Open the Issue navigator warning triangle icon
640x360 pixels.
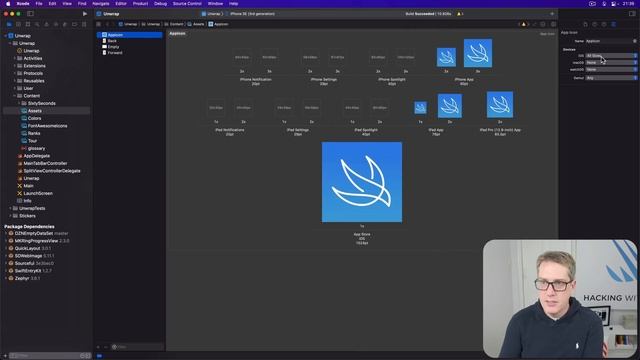[47, 24]
